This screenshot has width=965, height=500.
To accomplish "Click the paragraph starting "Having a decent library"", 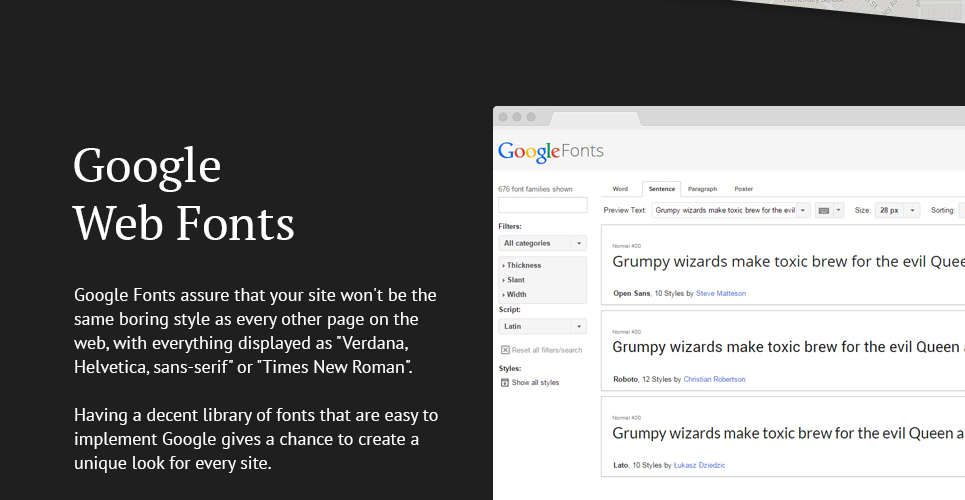I will (256, 440).
